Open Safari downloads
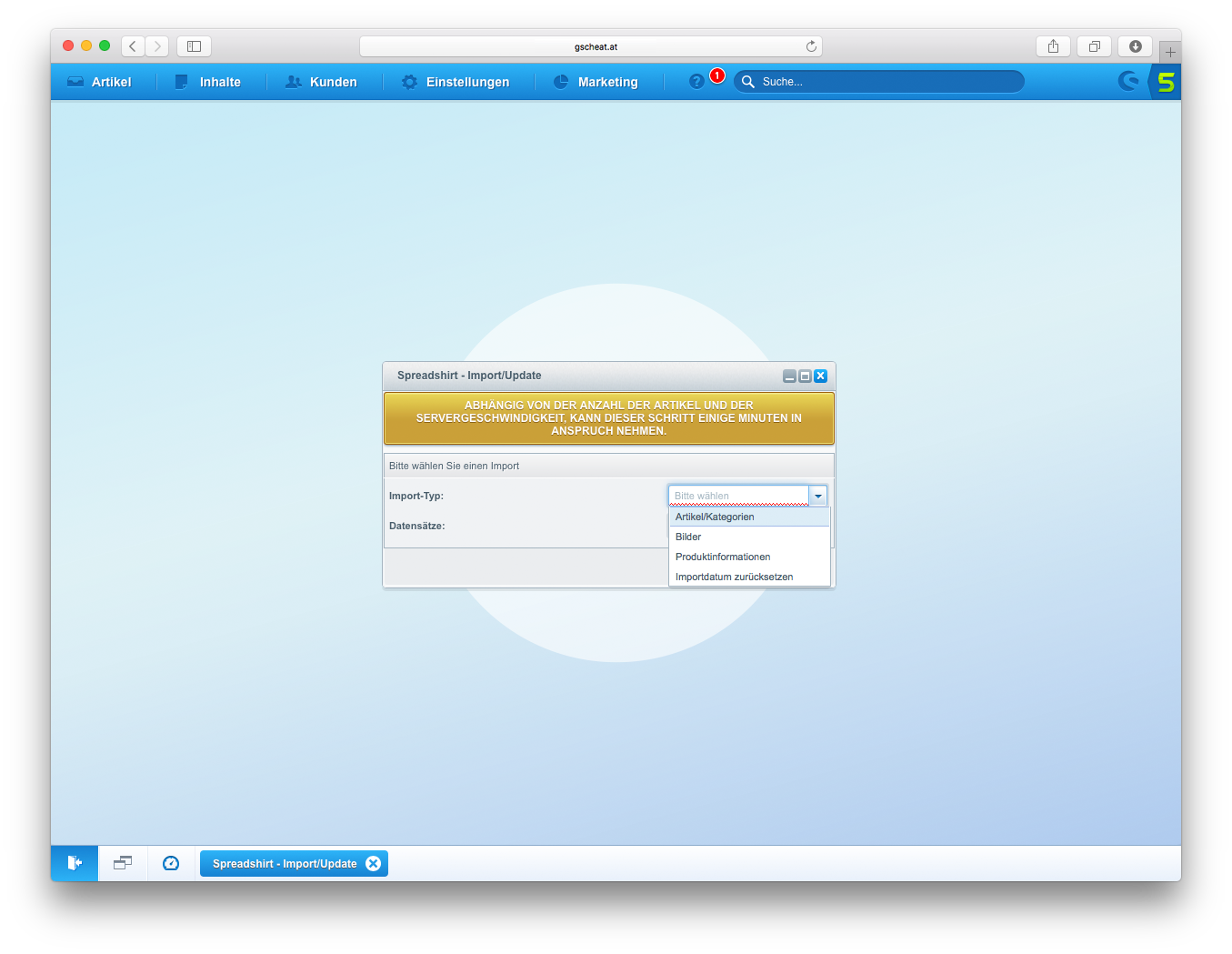The height and width of the screenshot is (954, 1232). point(1135,46)
